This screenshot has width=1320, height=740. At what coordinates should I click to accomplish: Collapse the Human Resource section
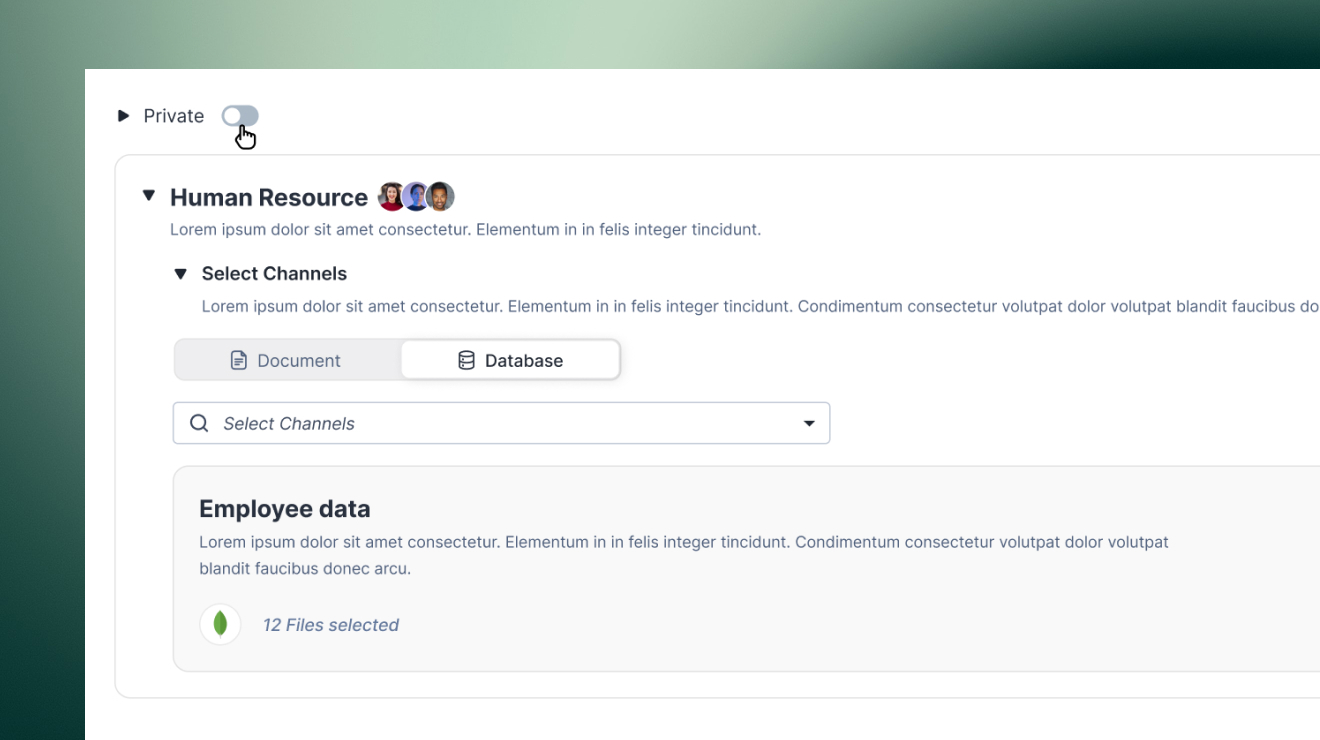(x=149, y=196)
